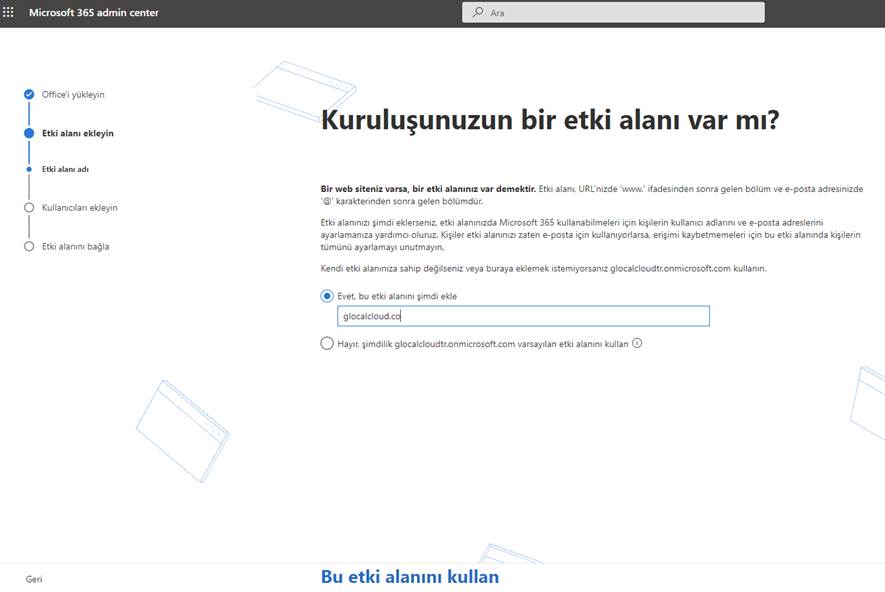Go back using the Geri link
The width and height of the screenshot is (885, 592).
click(x=34, y=579)
